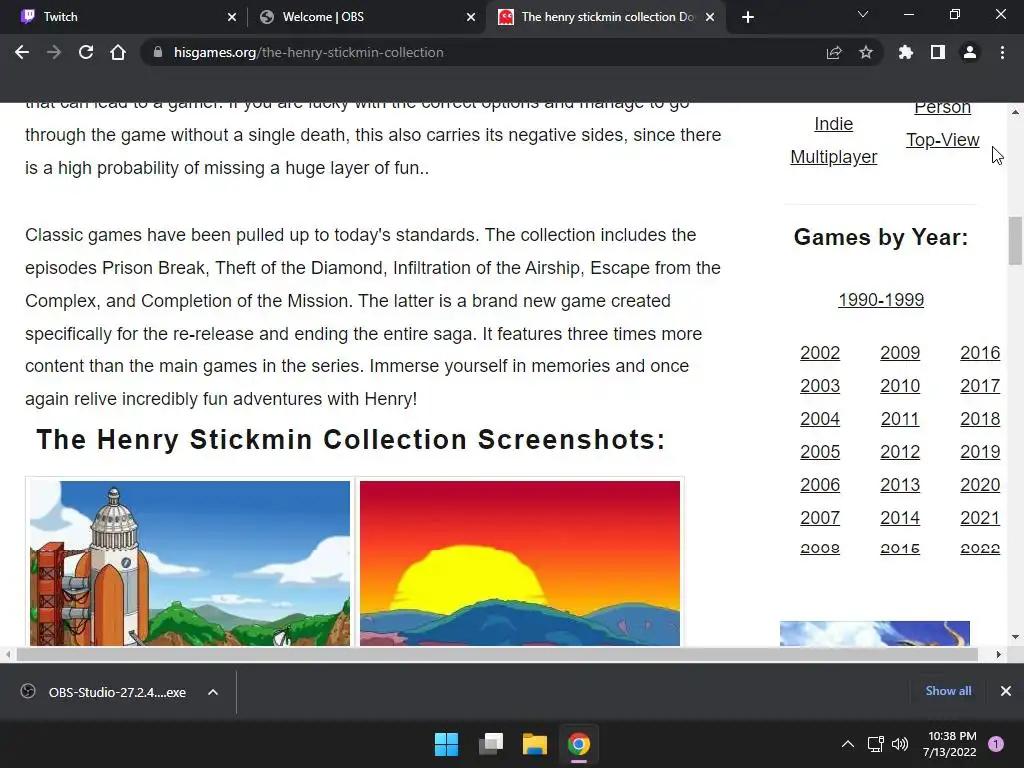Click the address bar URL

(x=308, y=52)
